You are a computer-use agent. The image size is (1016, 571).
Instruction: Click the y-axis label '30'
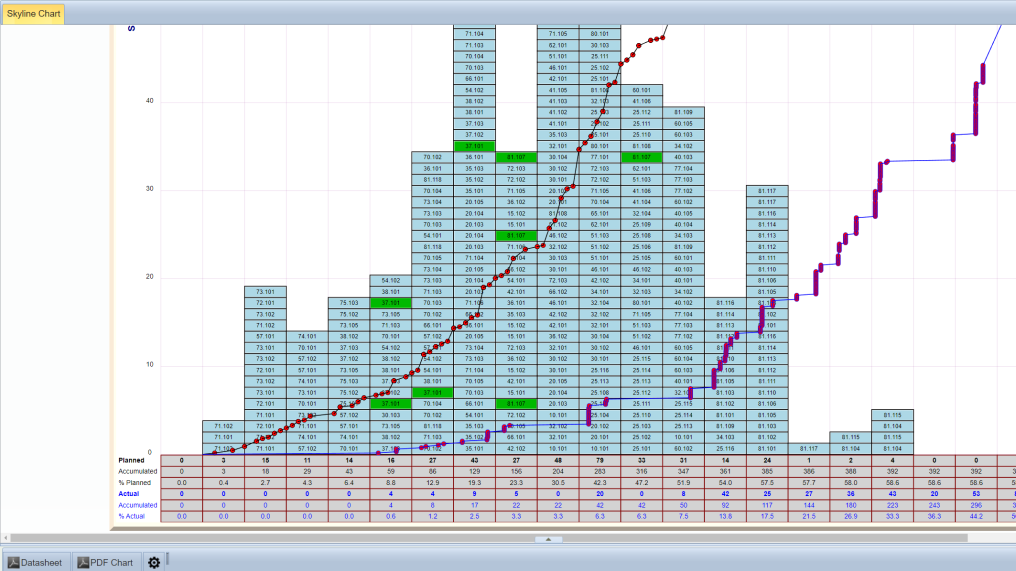(150, 189)
